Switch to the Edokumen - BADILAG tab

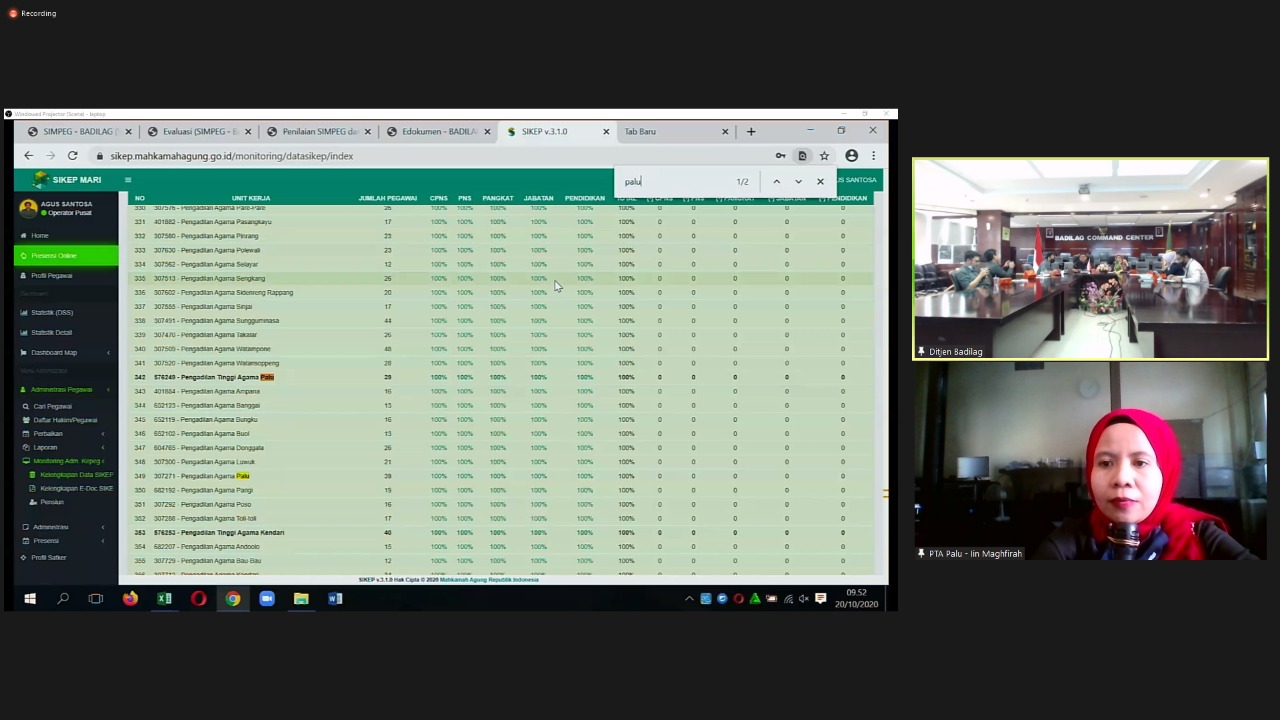click(x=438, y=131)
